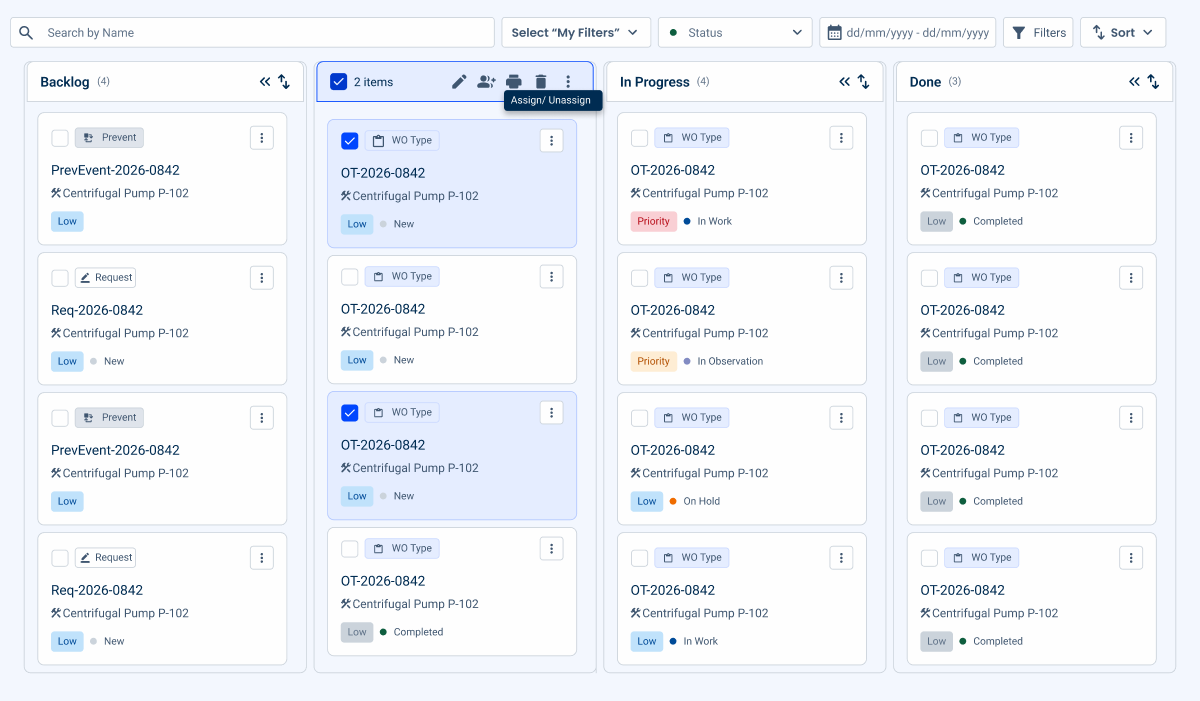Tick checkbox on unchecked New WO Type card
1200x701 pixels.
349,277
